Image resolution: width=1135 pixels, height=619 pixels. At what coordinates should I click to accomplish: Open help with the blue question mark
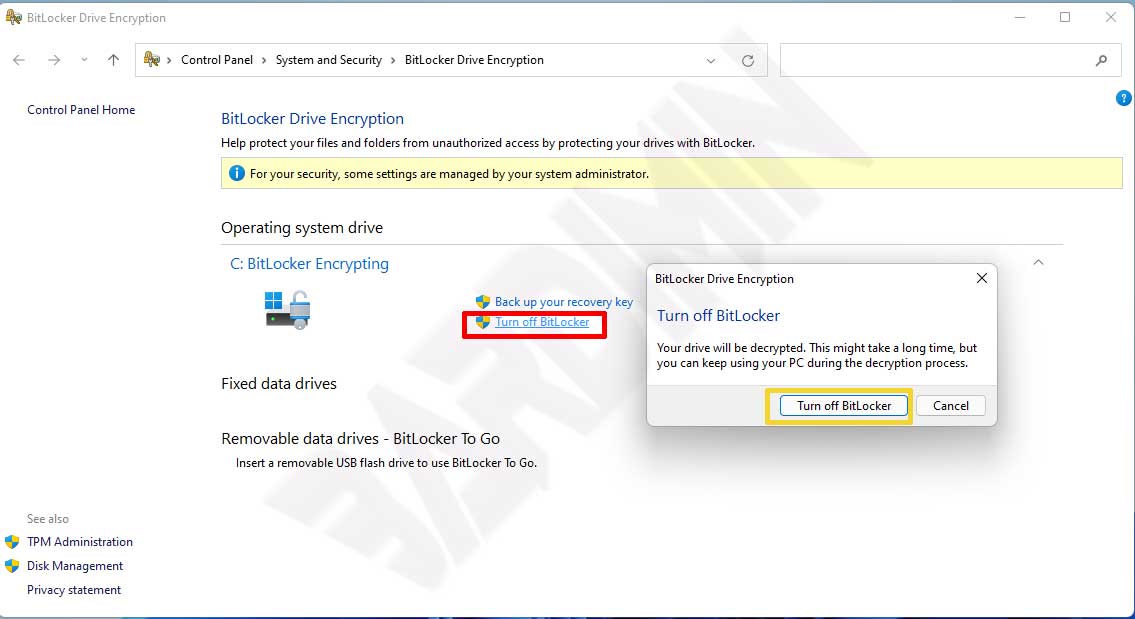tap(1123, 98)
